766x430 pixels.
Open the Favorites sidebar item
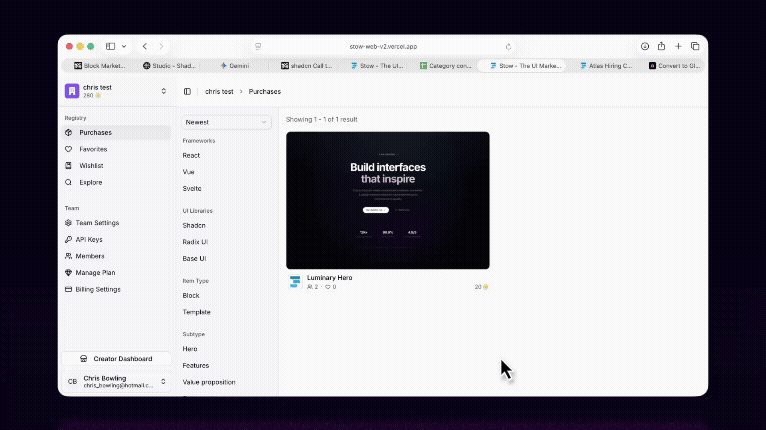pos(117,149)
